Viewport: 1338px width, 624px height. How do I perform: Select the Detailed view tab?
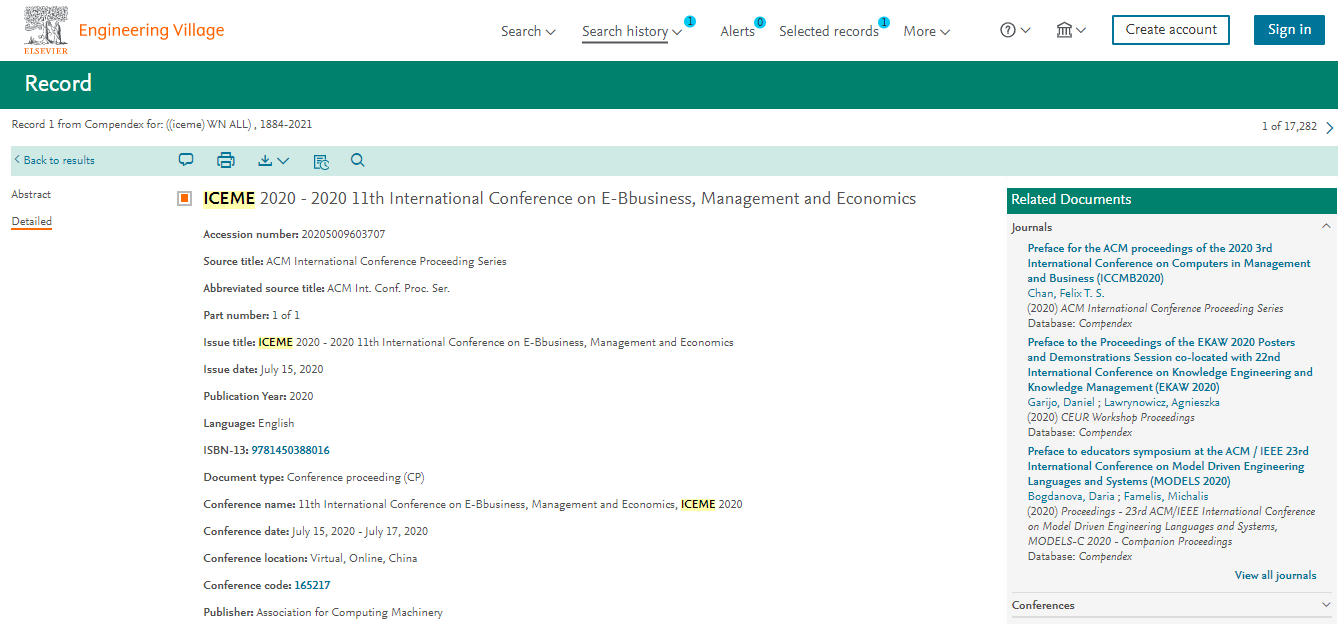coord(32,221)
